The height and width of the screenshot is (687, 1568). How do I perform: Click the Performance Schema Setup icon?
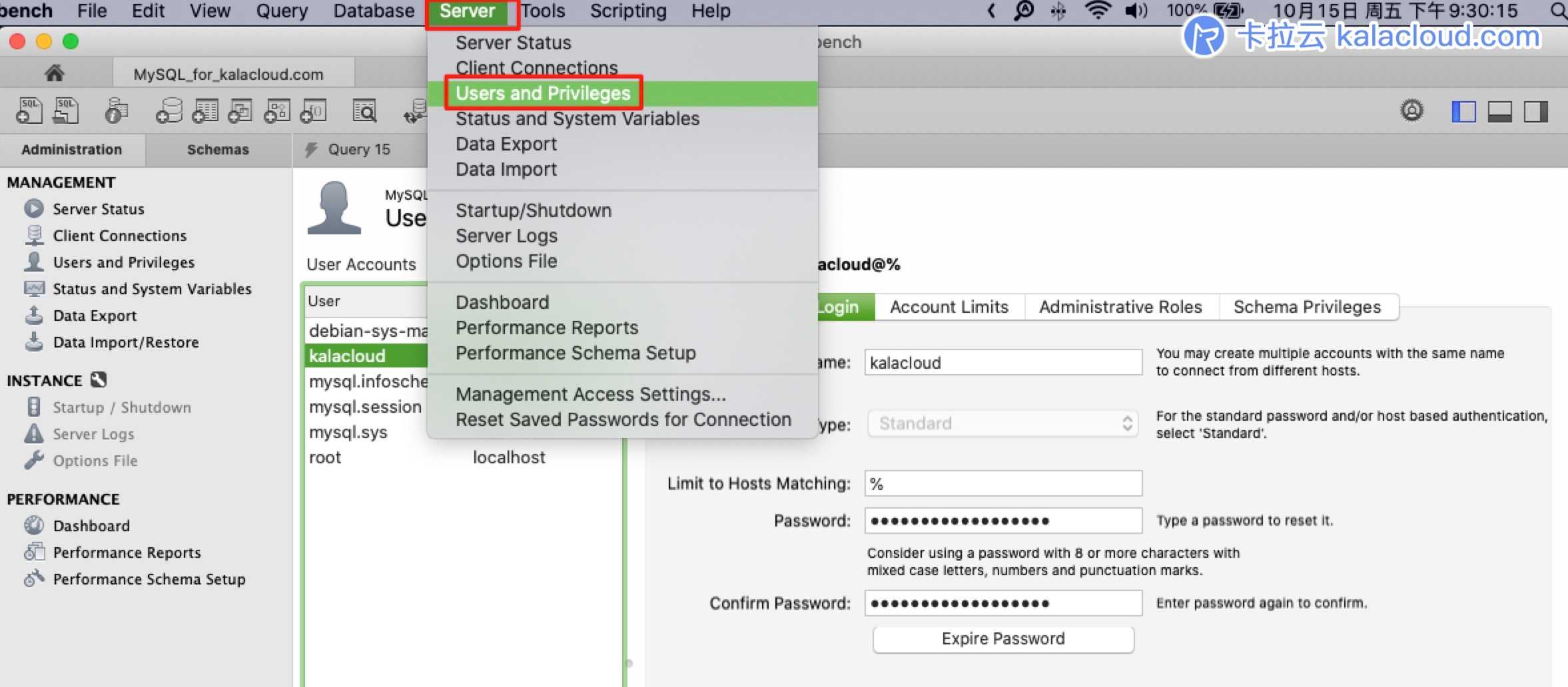pyautogui.click(x=34, y=578)
